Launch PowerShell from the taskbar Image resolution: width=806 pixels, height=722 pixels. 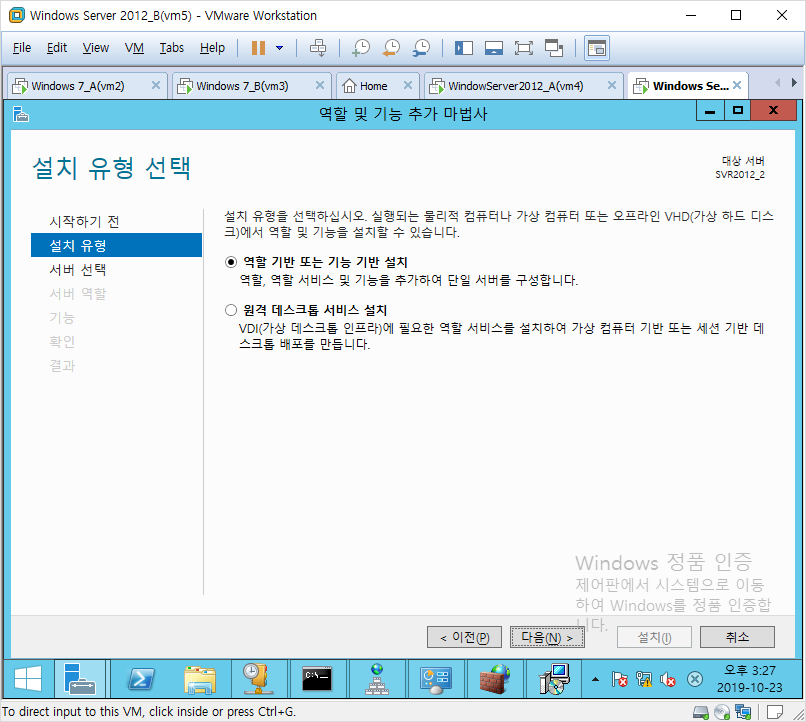(140, 679)
